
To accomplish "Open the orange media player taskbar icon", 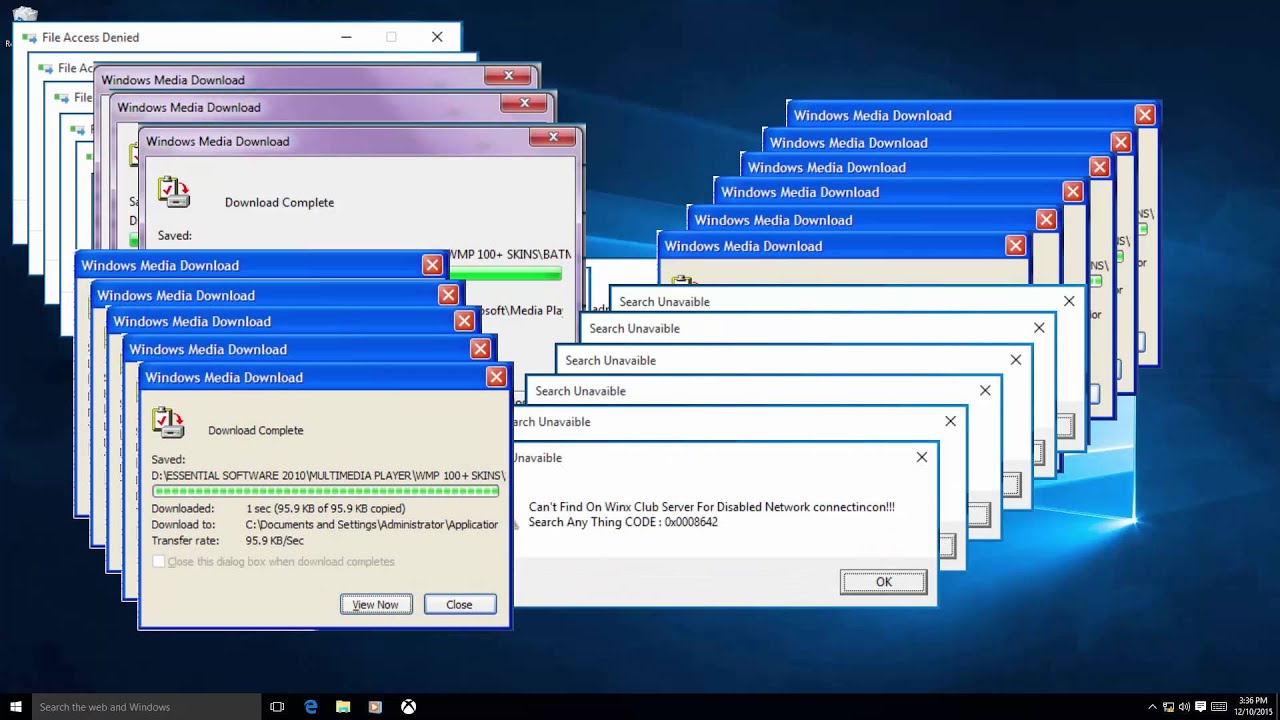I will pyautogui.click(x=375, y=707).
